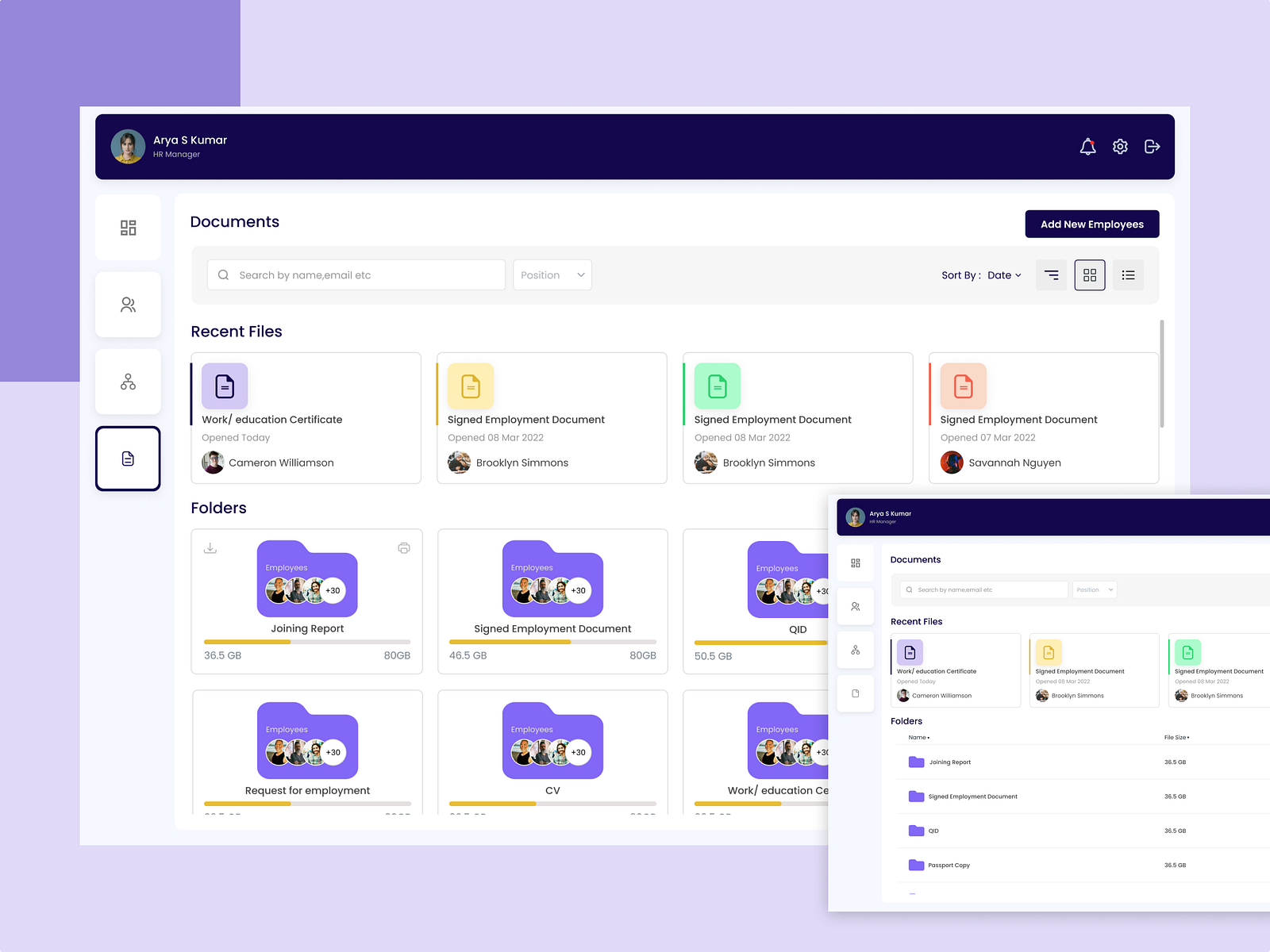Click QID folder icon in overlay list

tap(916, 831)
